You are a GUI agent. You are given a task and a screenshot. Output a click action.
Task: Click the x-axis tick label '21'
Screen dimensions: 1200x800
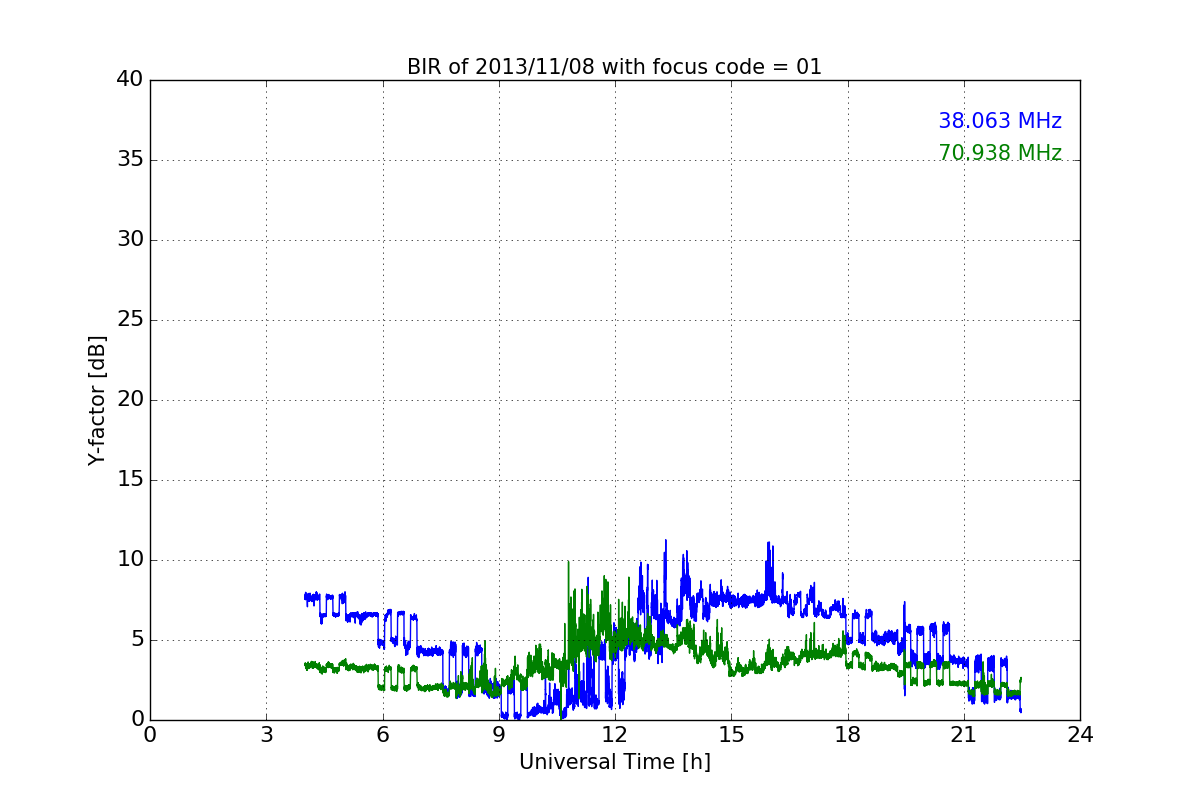pyautogui.click(x=964, y=735)
